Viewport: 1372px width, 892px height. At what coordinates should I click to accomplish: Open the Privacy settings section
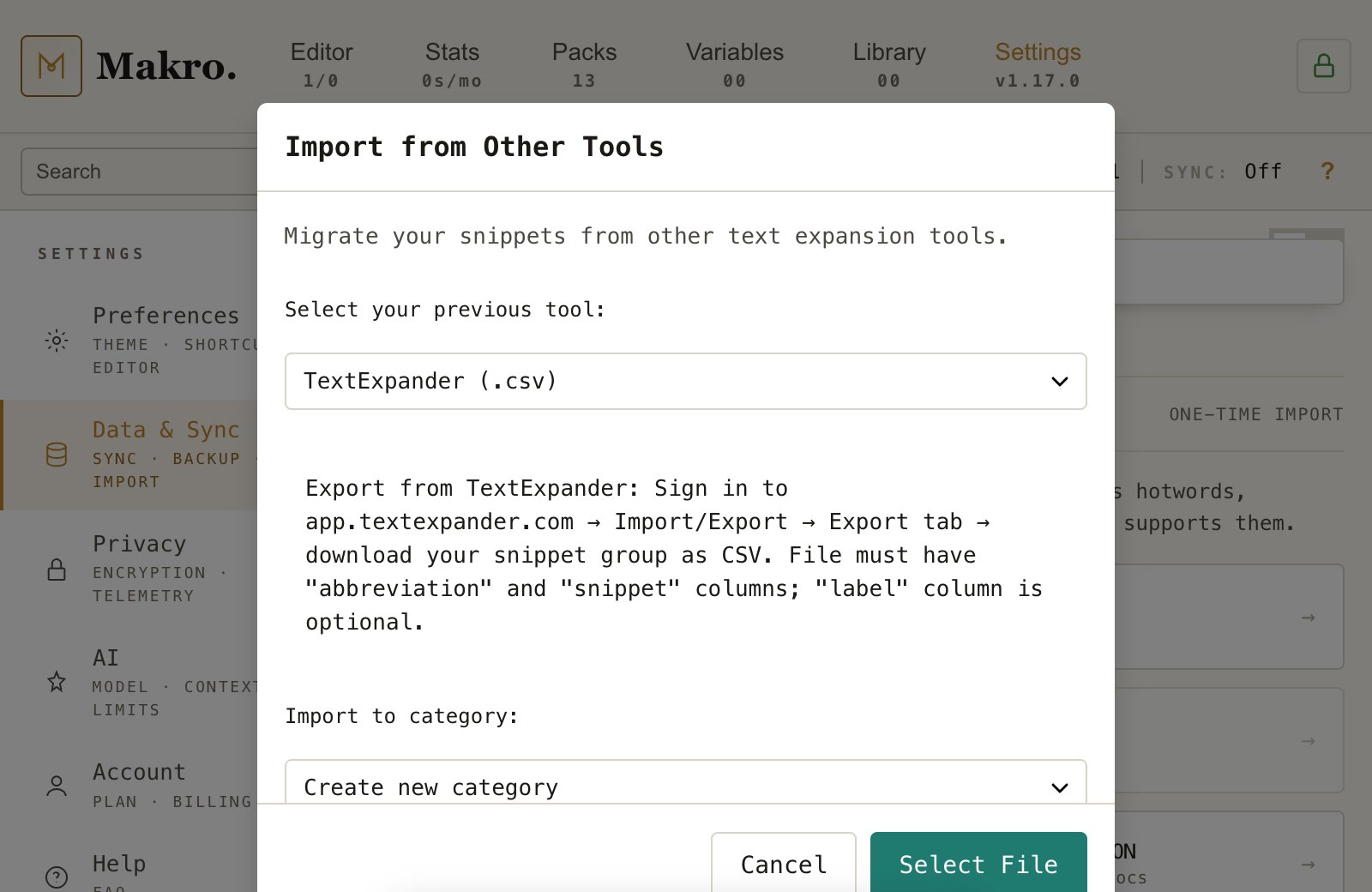(130, 569)
